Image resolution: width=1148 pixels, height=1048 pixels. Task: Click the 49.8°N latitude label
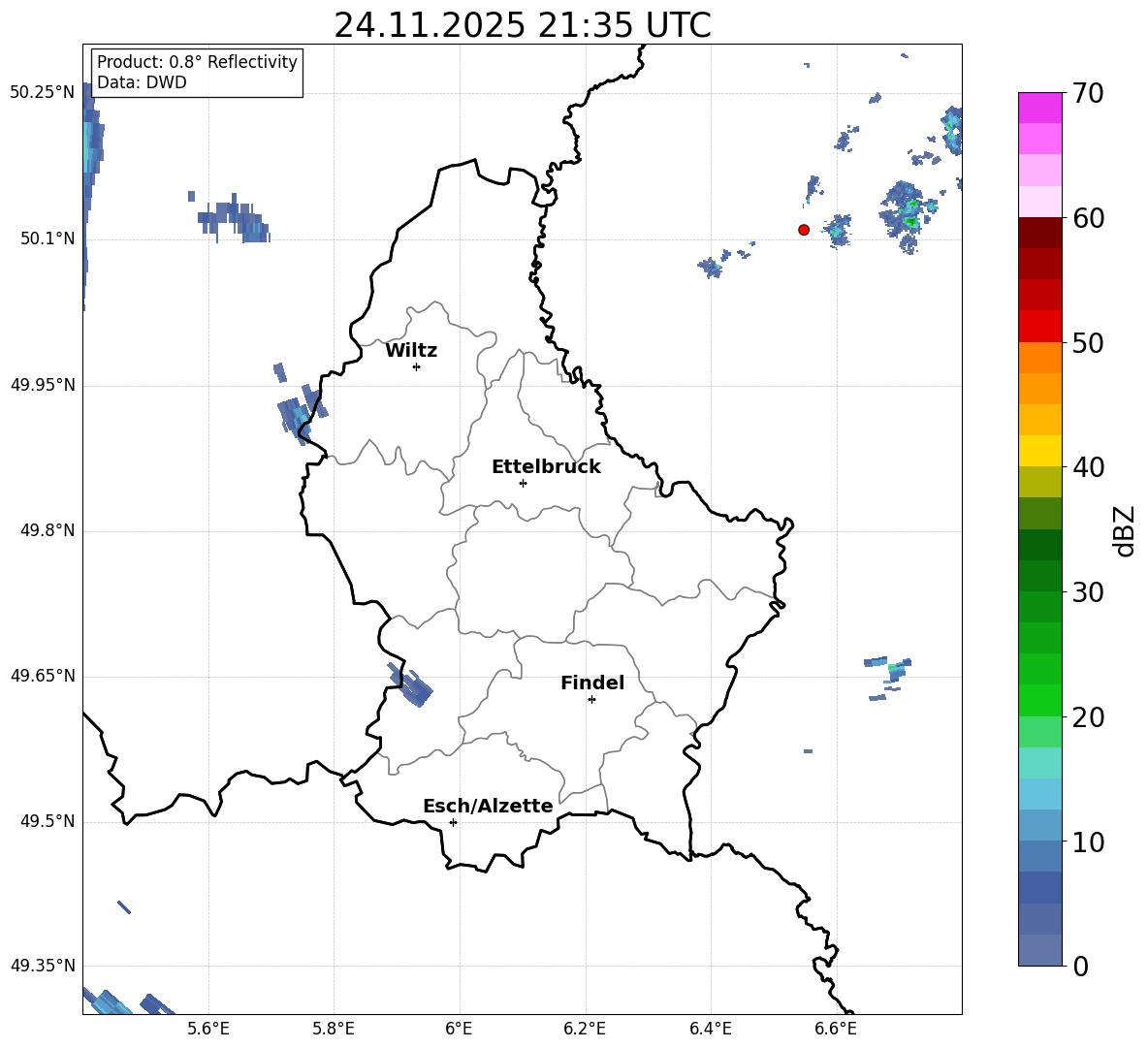pos(48,530)
